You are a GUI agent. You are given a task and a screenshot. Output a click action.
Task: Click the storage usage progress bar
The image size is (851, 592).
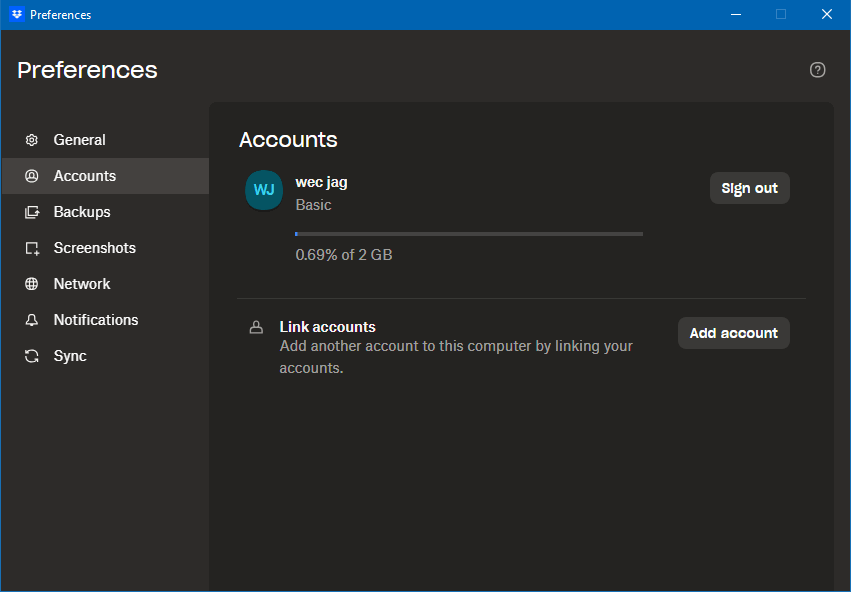pyautogui.click(x=469, y=234)
